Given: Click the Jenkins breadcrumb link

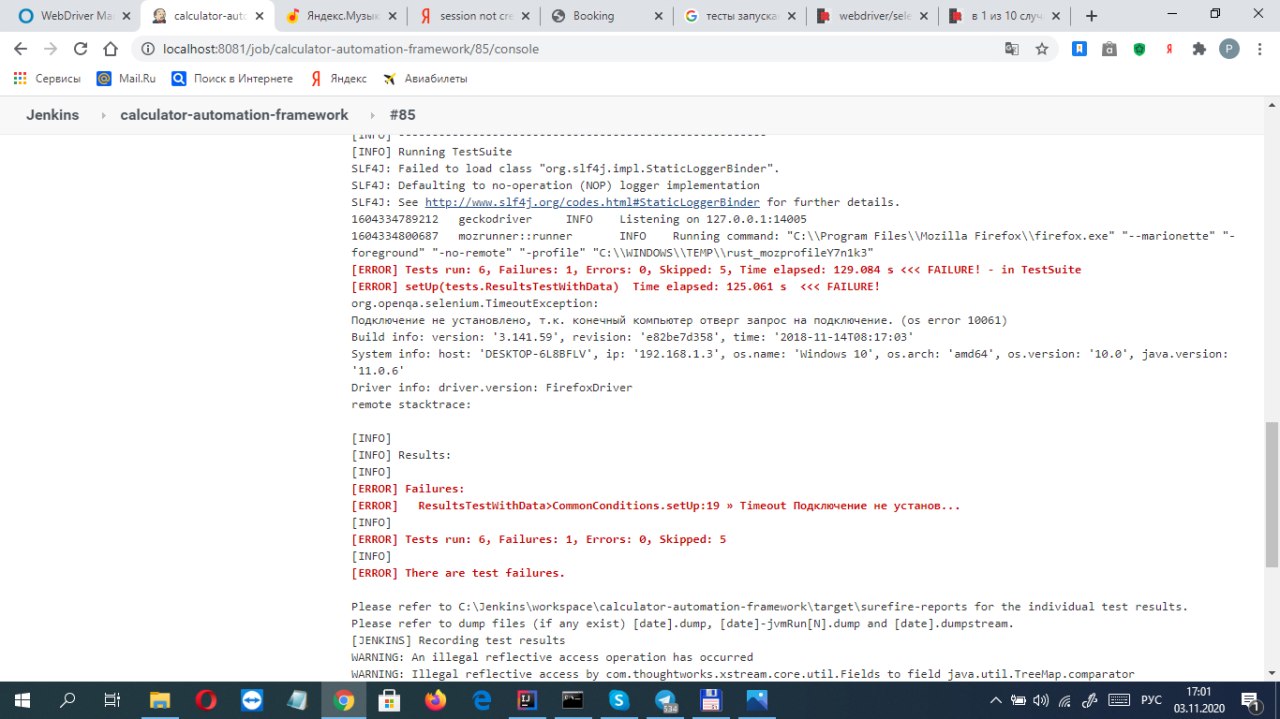Looking at the screenshot, I should click(x=52, y=115).
